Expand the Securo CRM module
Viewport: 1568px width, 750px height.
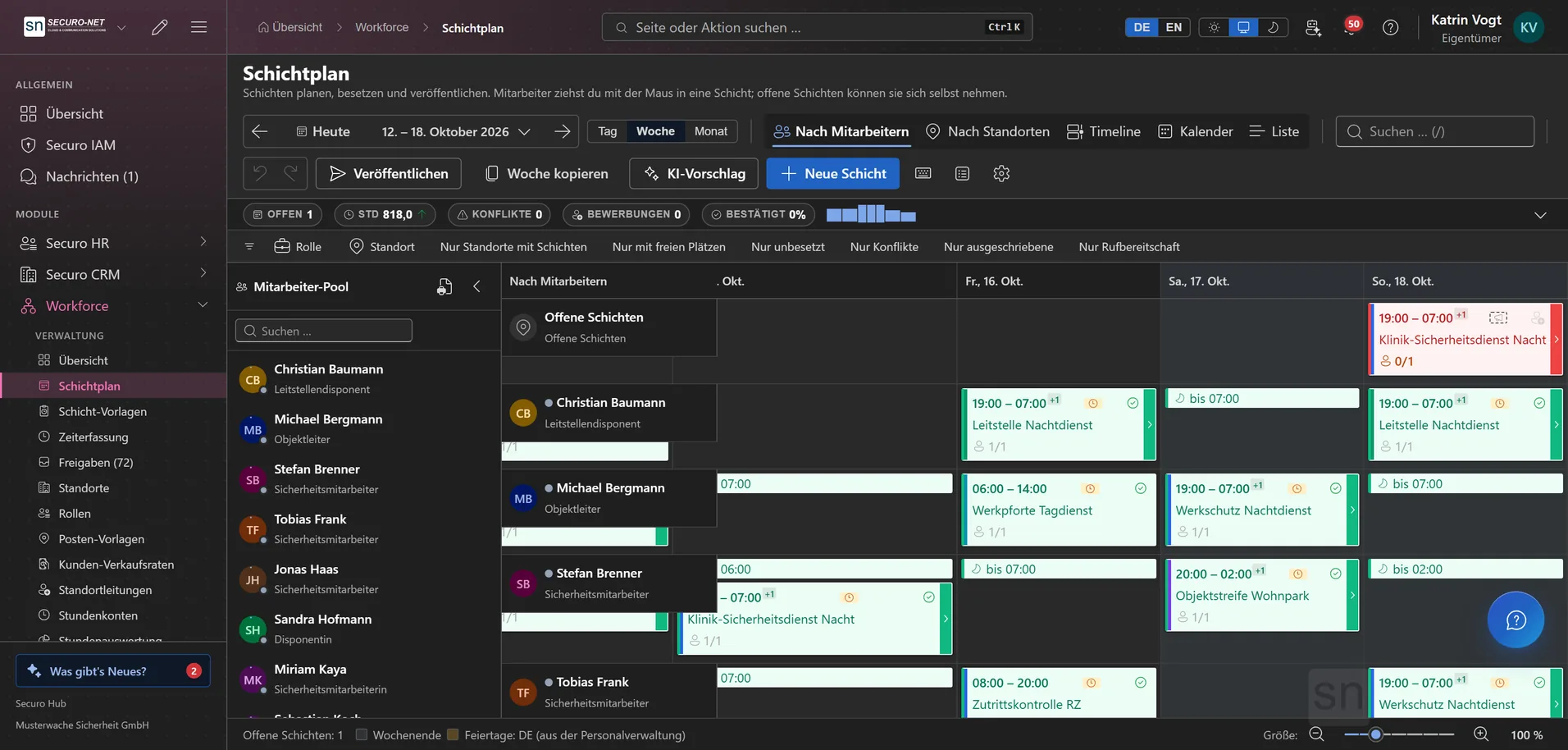[x=113, y=274]
